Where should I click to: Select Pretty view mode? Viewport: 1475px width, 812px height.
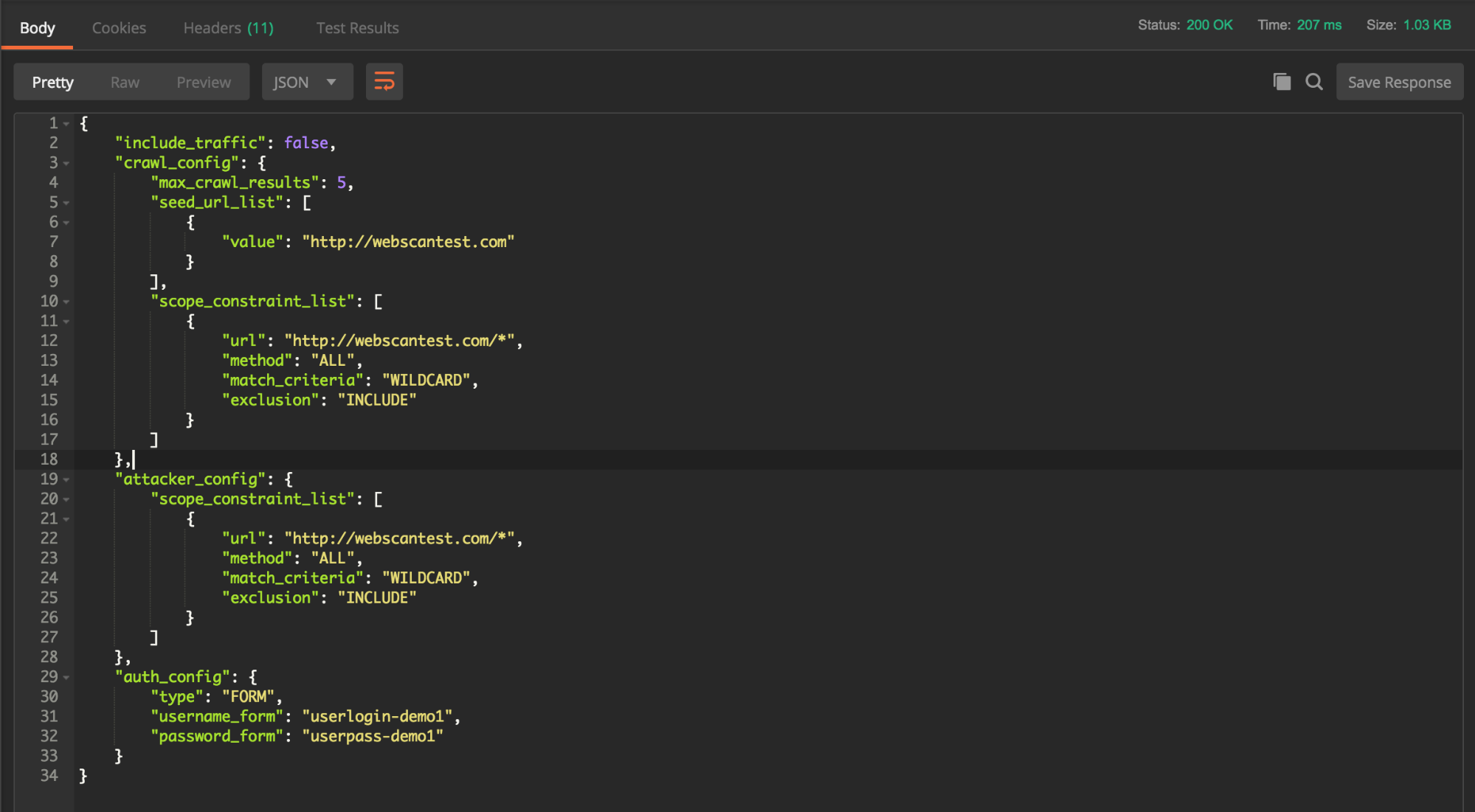52,82
